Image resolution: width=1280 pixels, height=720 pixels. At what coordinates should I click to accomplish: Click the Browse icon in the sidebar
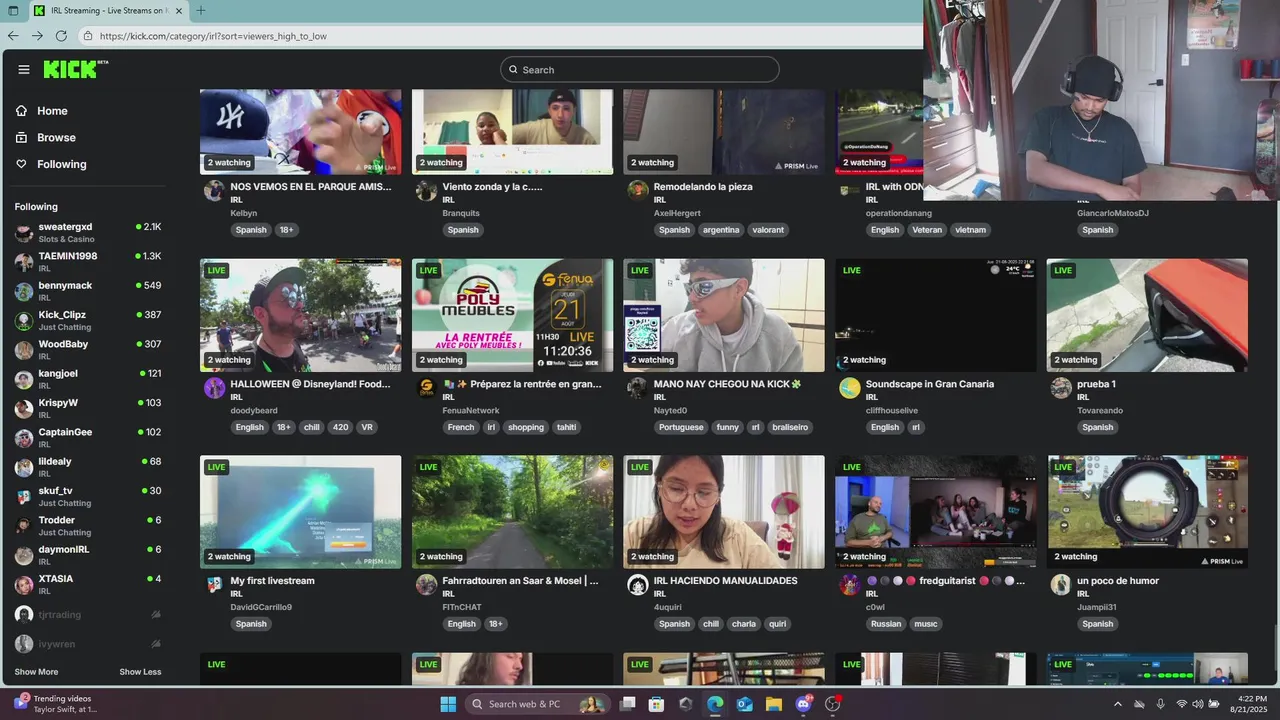click(22, 137)
